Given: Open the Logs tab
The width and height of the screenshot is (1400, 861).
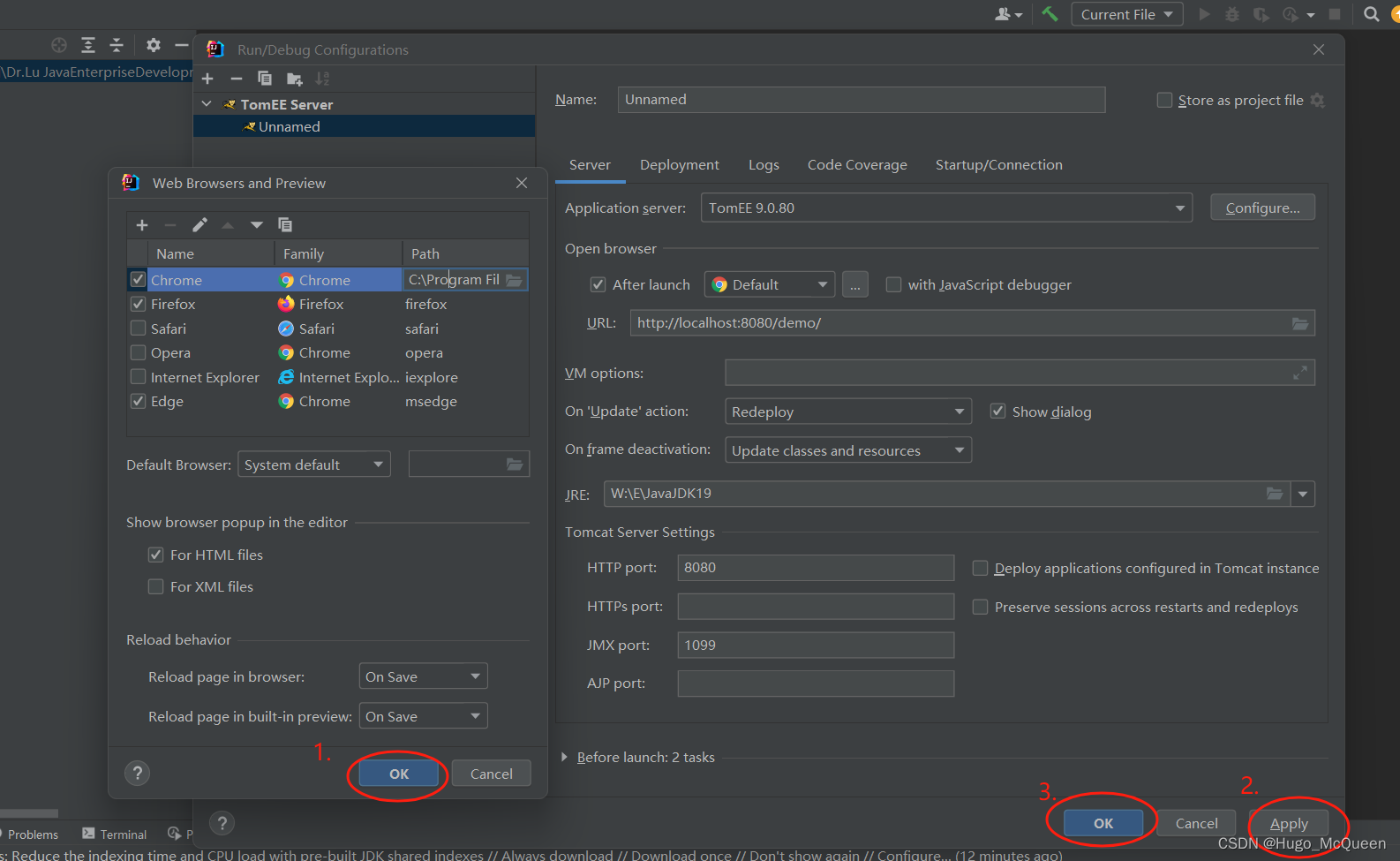Looking at the screenshot, I should tap(764, 165).
